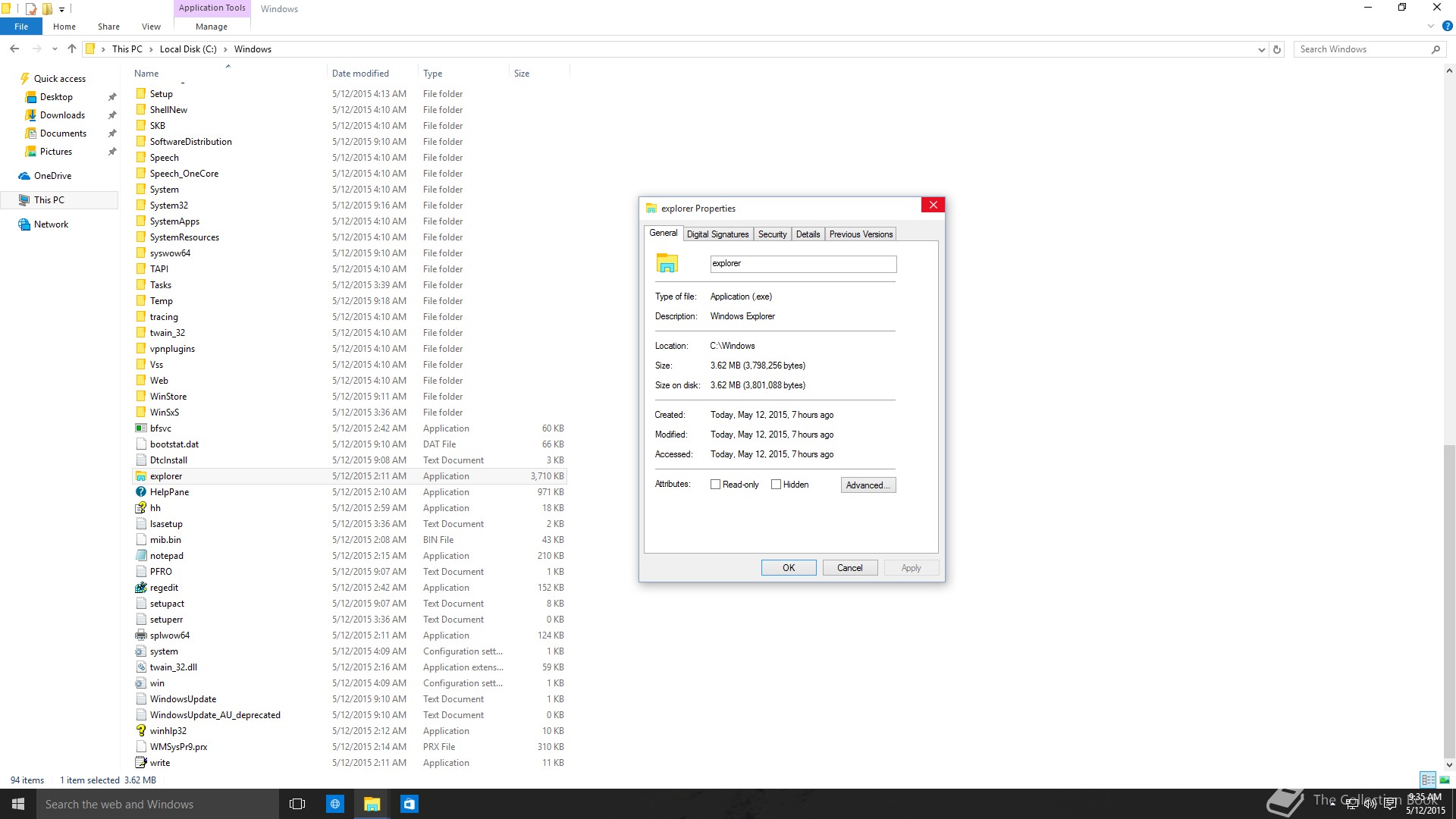
Task: Click the search magnifier icon
Action: [1436, 49]
